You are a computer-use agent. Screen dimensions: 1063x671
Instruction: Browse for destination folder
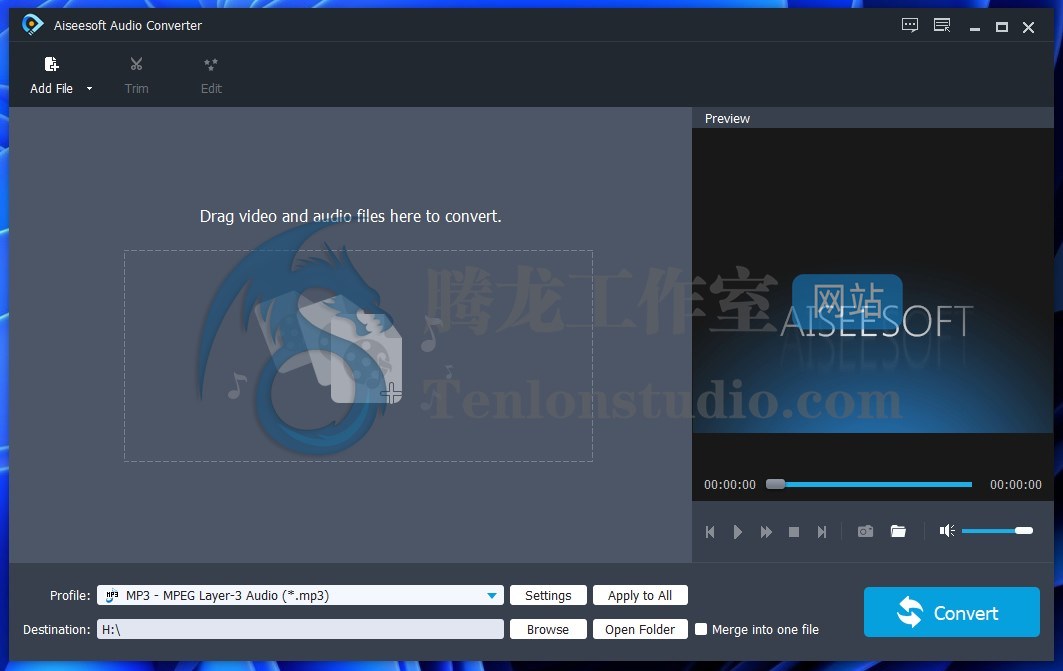tap(548, 629)
